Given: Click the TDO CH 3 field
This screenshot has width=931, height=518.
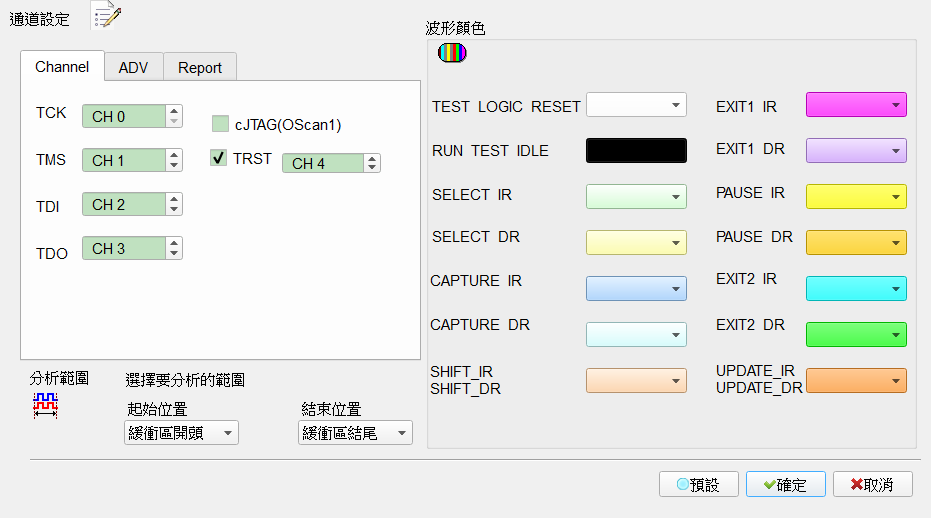Looking at the screenshot, I should point(124,248).
